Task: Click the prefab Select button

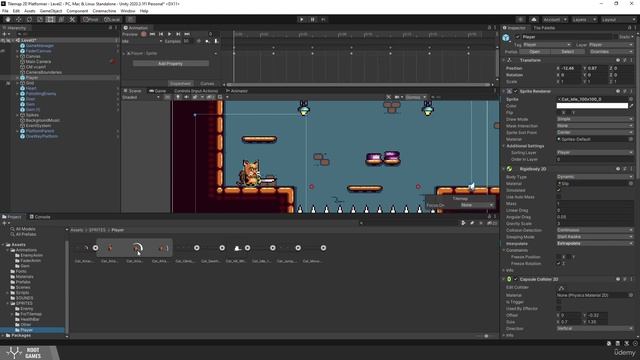Action: pos(567,52)
